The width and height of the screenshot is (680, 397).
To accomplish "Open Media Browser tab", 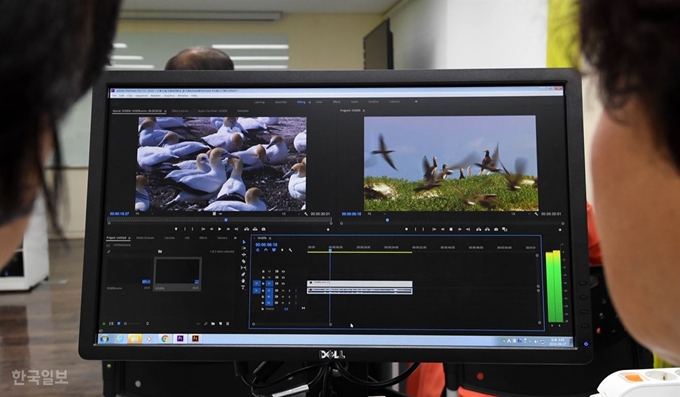I will [145, 238].
